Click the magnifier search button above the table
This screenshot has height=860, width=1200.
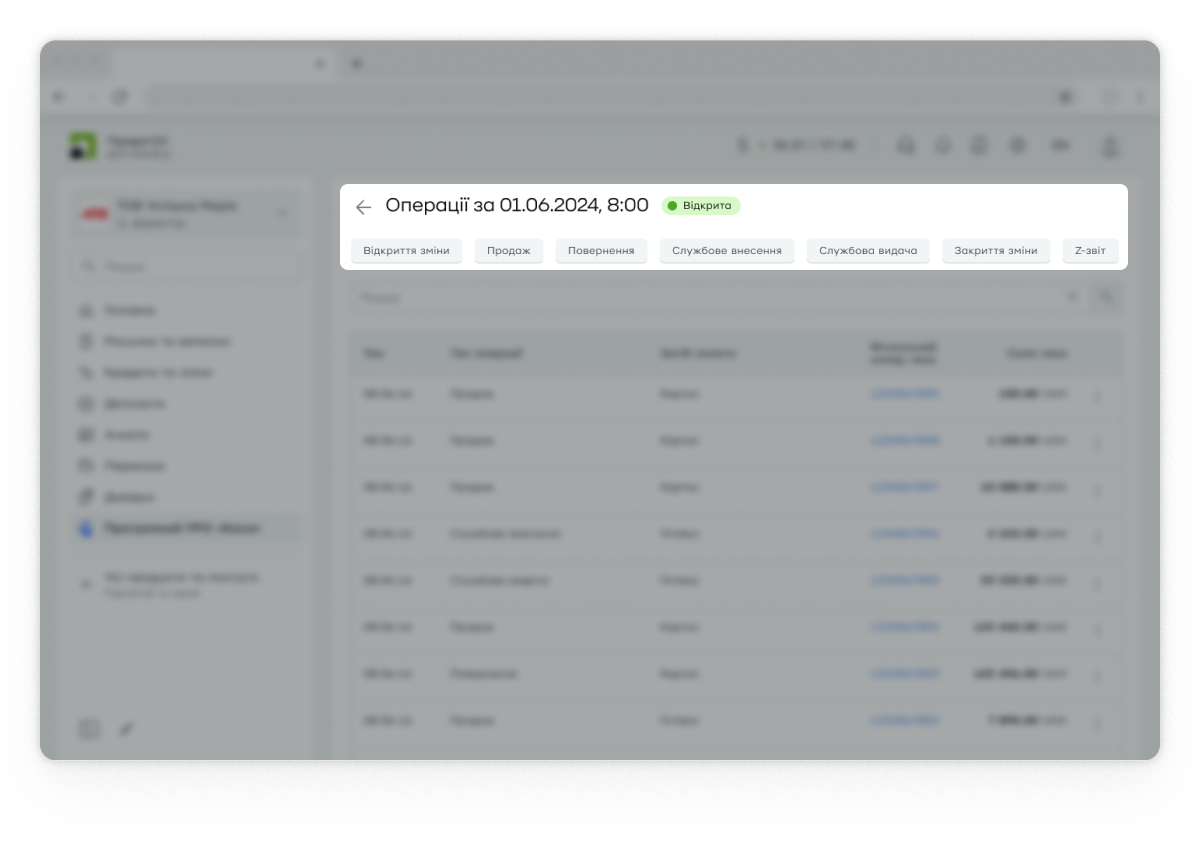(1106, 297)
